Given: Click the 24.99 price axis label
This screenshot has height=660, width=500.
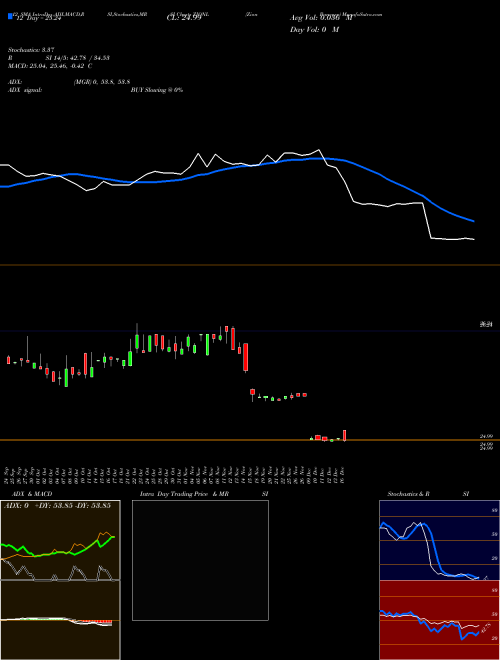Looking at the screenshot, I should (x=486, y=437).
